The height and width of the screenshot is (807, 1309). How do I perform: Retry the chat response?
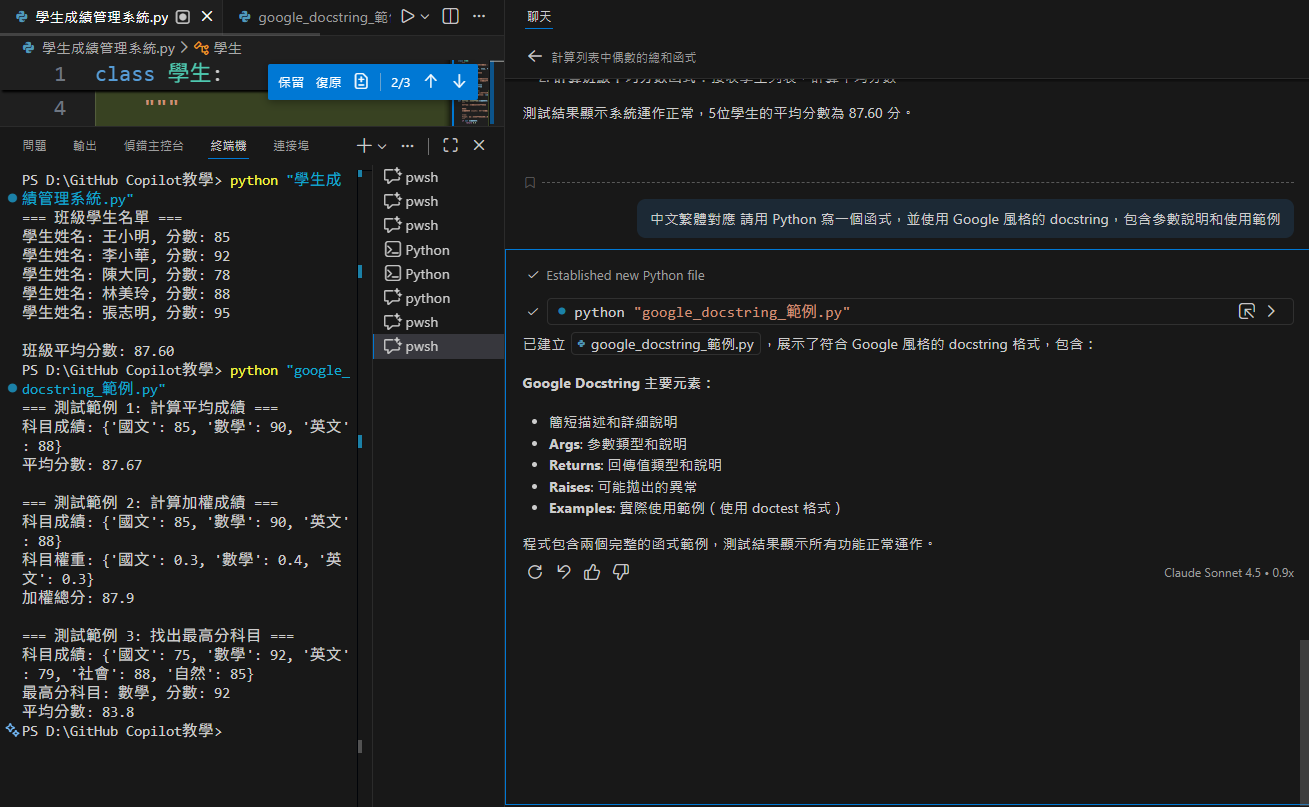[x=535, y=572]
